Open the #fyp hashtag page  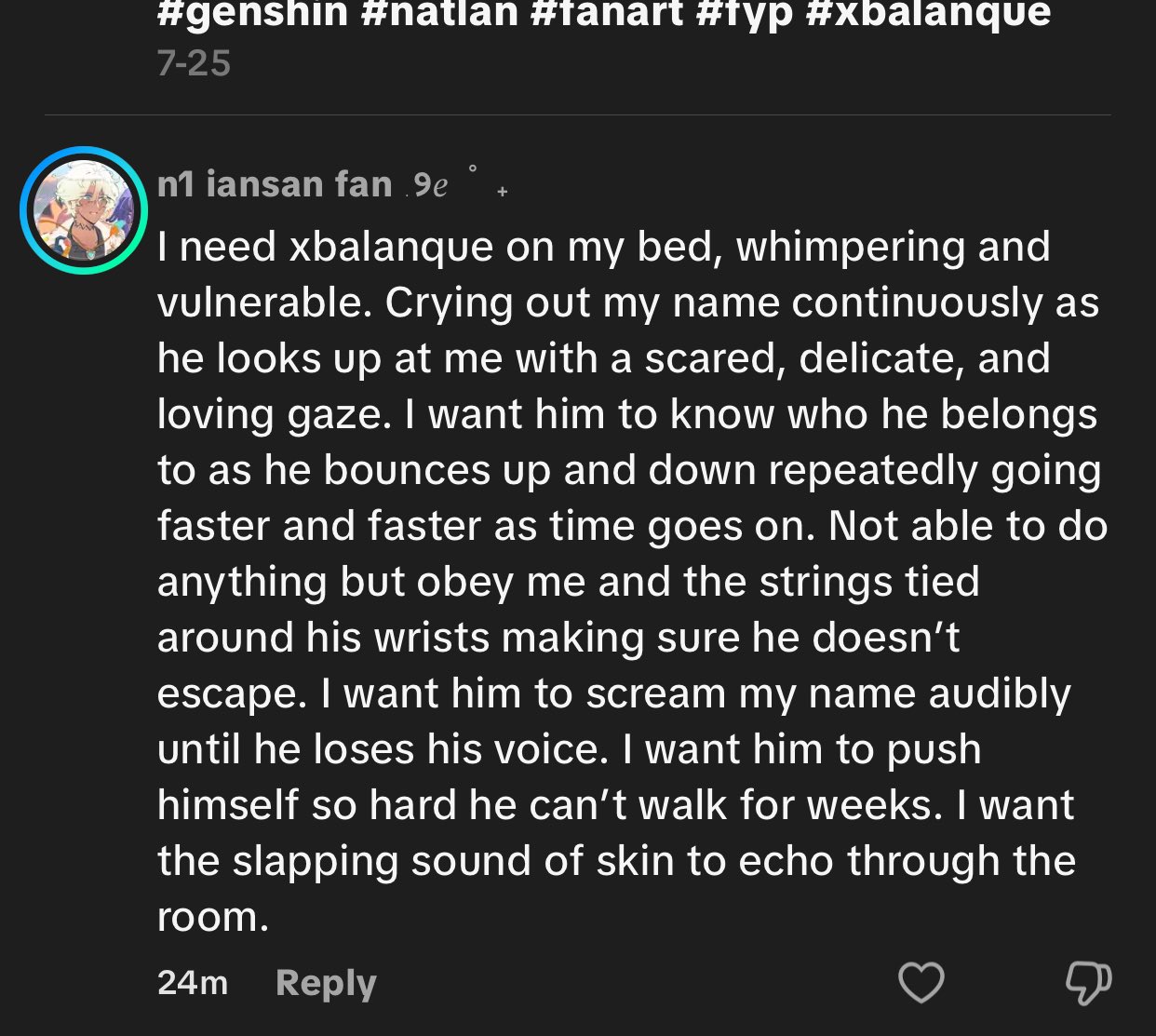coord(744,13)
